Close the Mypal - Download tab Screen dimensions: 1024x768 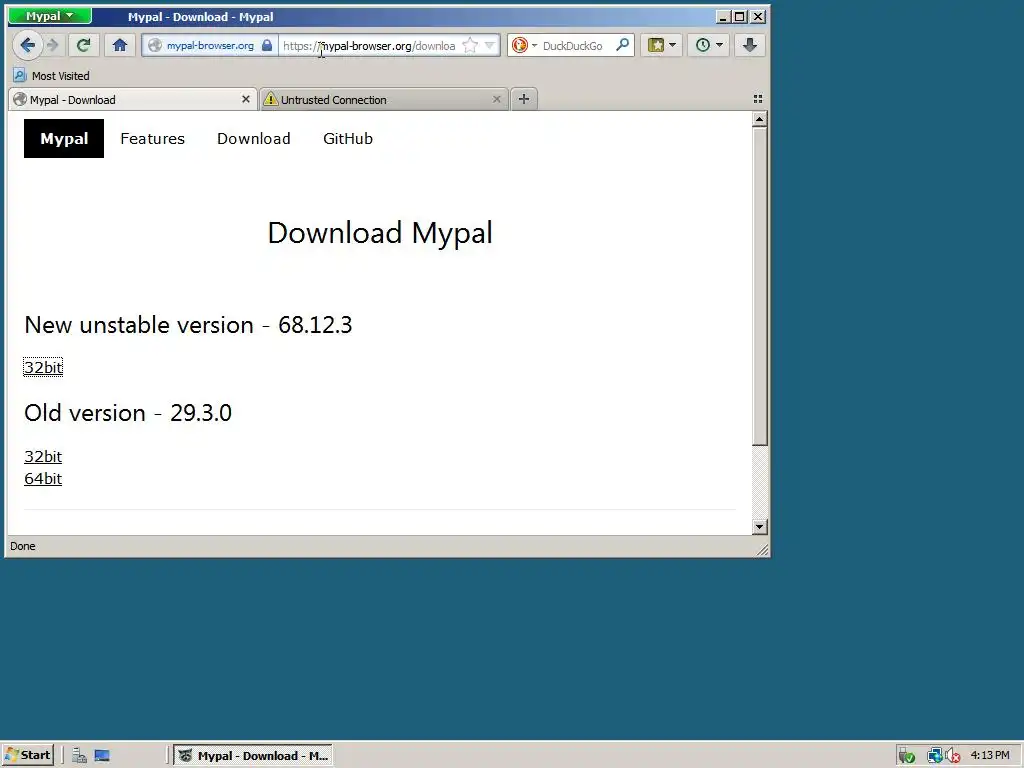[x=246, y=99]
